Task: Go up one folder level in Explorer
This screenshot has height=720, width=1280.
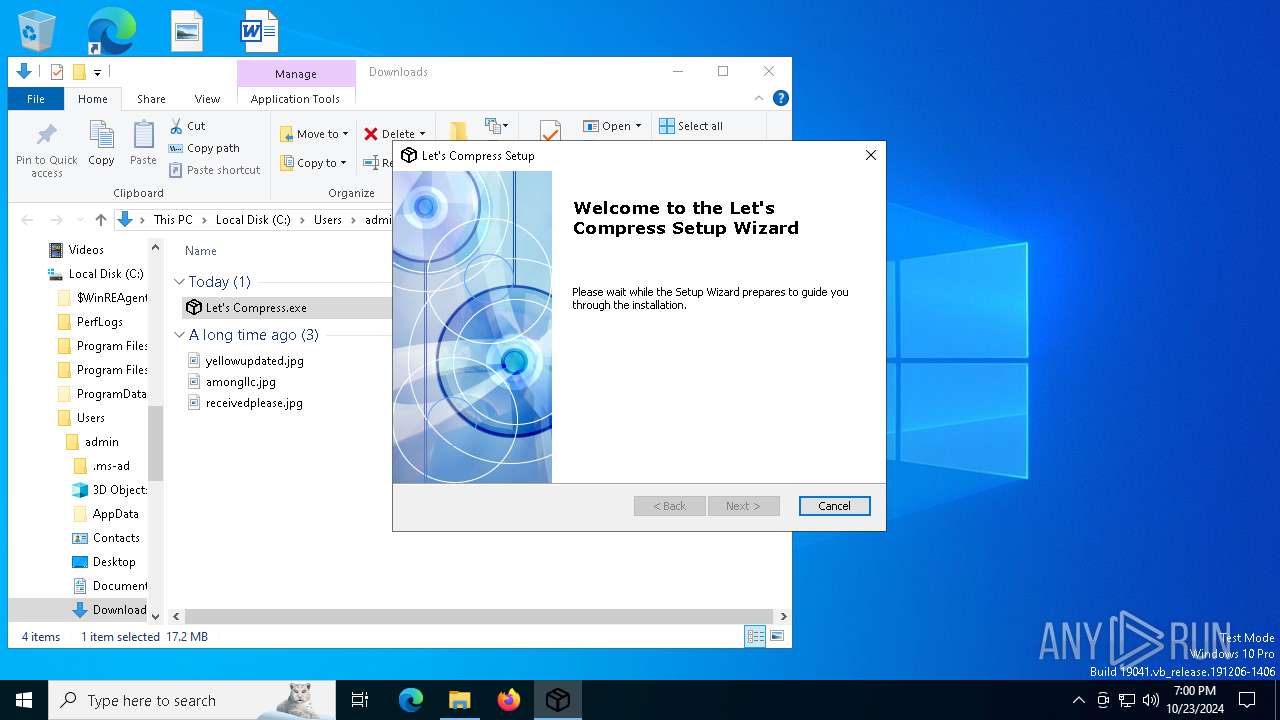Action: [x=101, y=220]
